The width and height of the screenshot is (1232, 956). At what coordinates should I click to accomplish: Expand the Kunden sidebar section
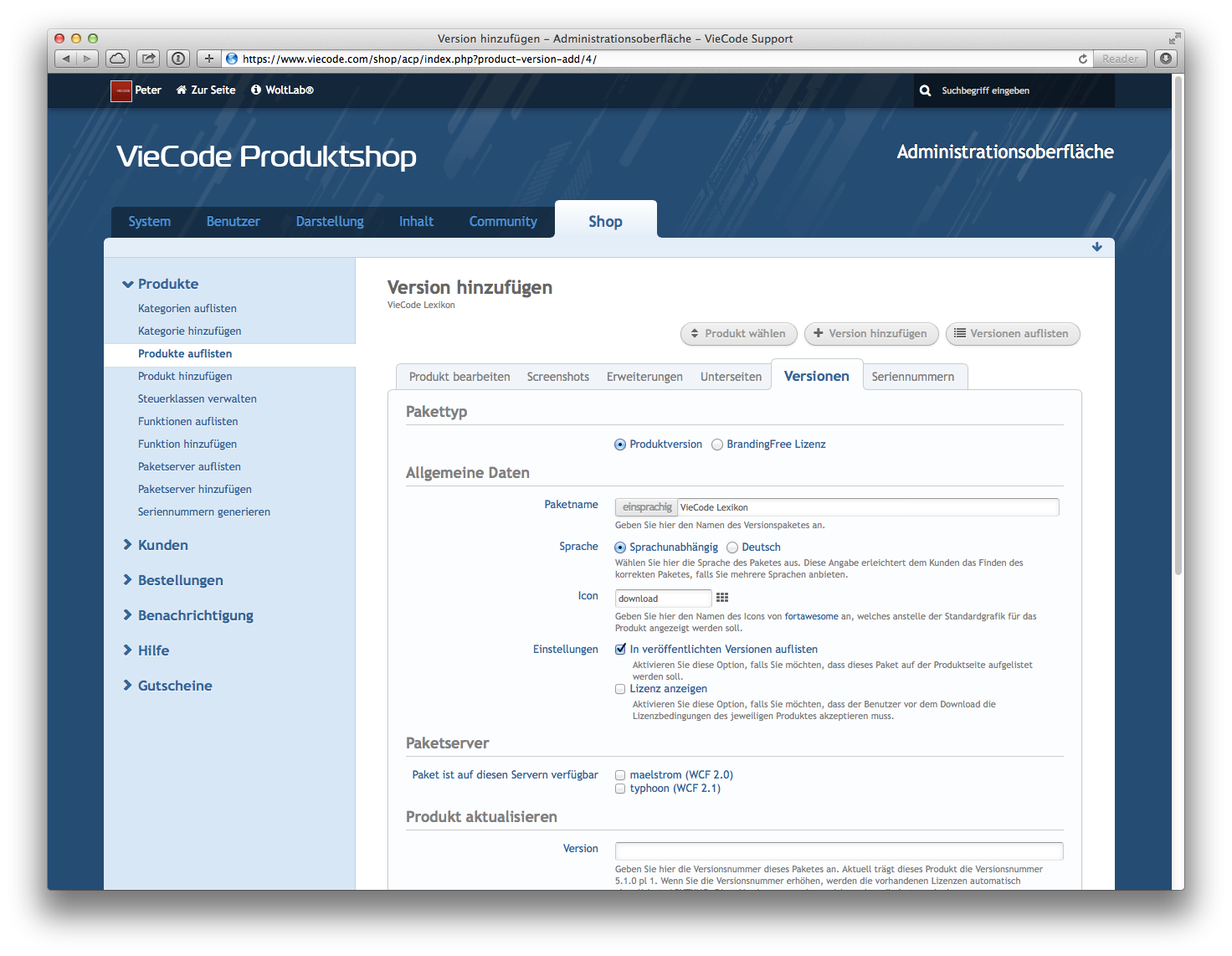point(162,545)
